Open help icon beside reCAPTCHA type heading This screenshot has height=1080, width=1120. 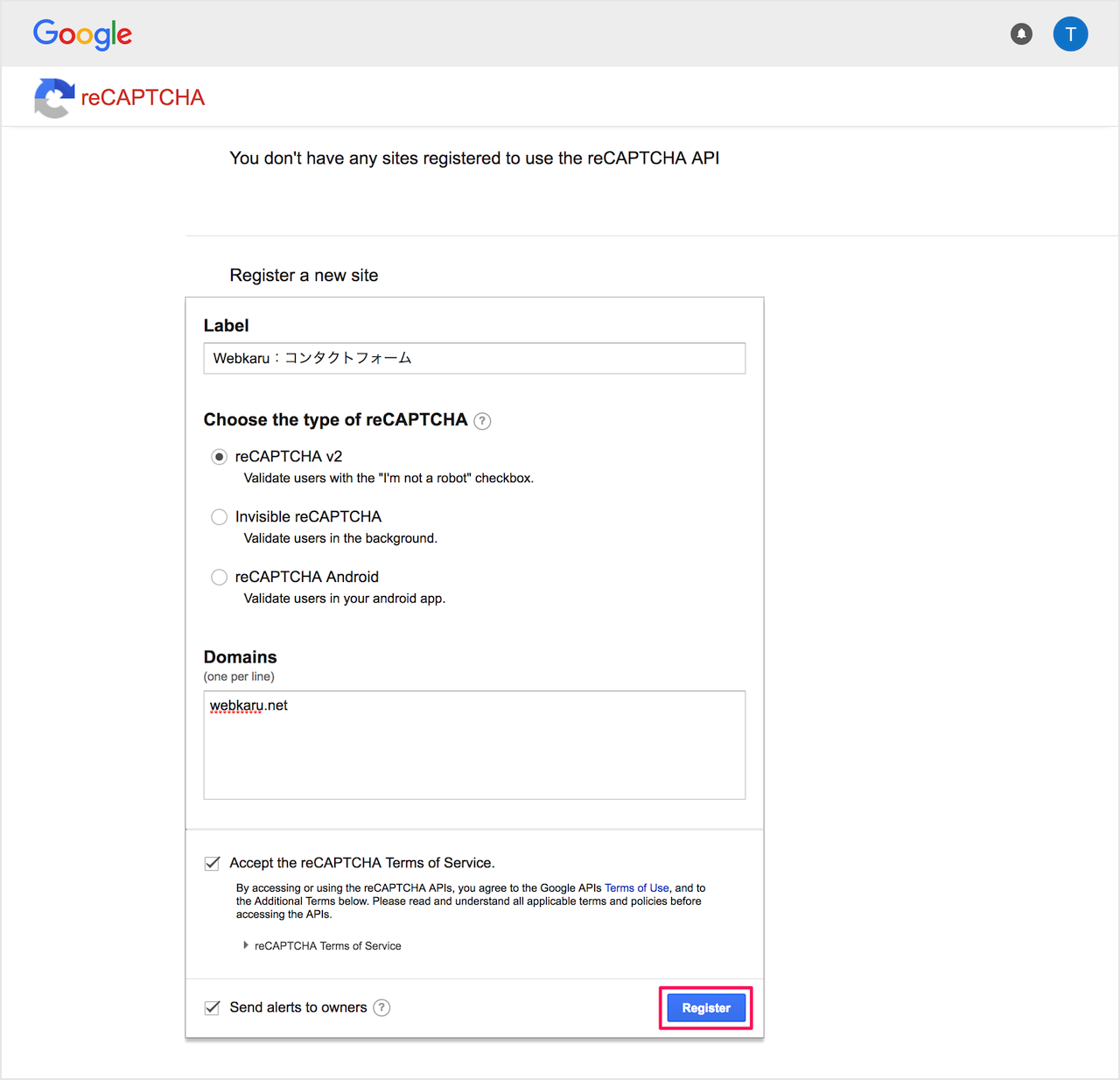(x=482, y=421)
